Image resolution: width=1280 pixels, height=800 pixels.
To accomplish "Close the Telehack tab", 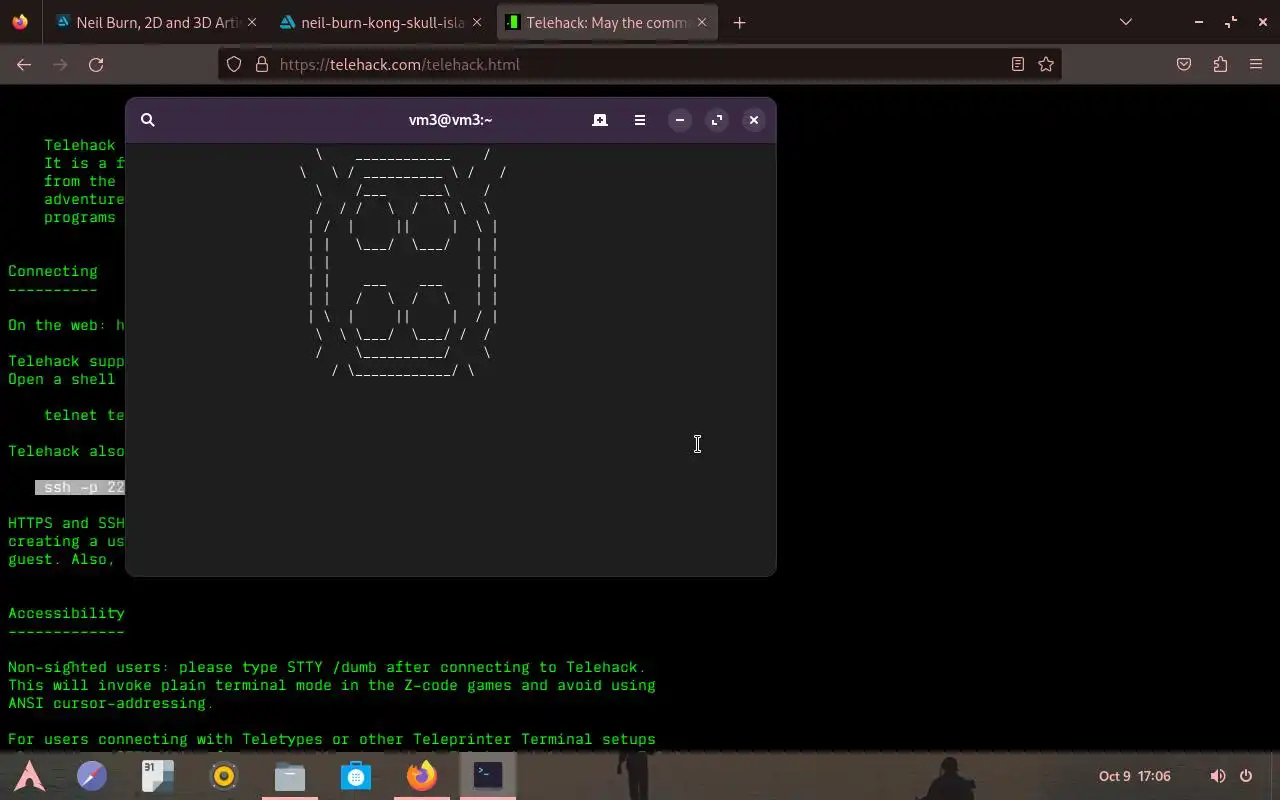I will coord(702,22).
